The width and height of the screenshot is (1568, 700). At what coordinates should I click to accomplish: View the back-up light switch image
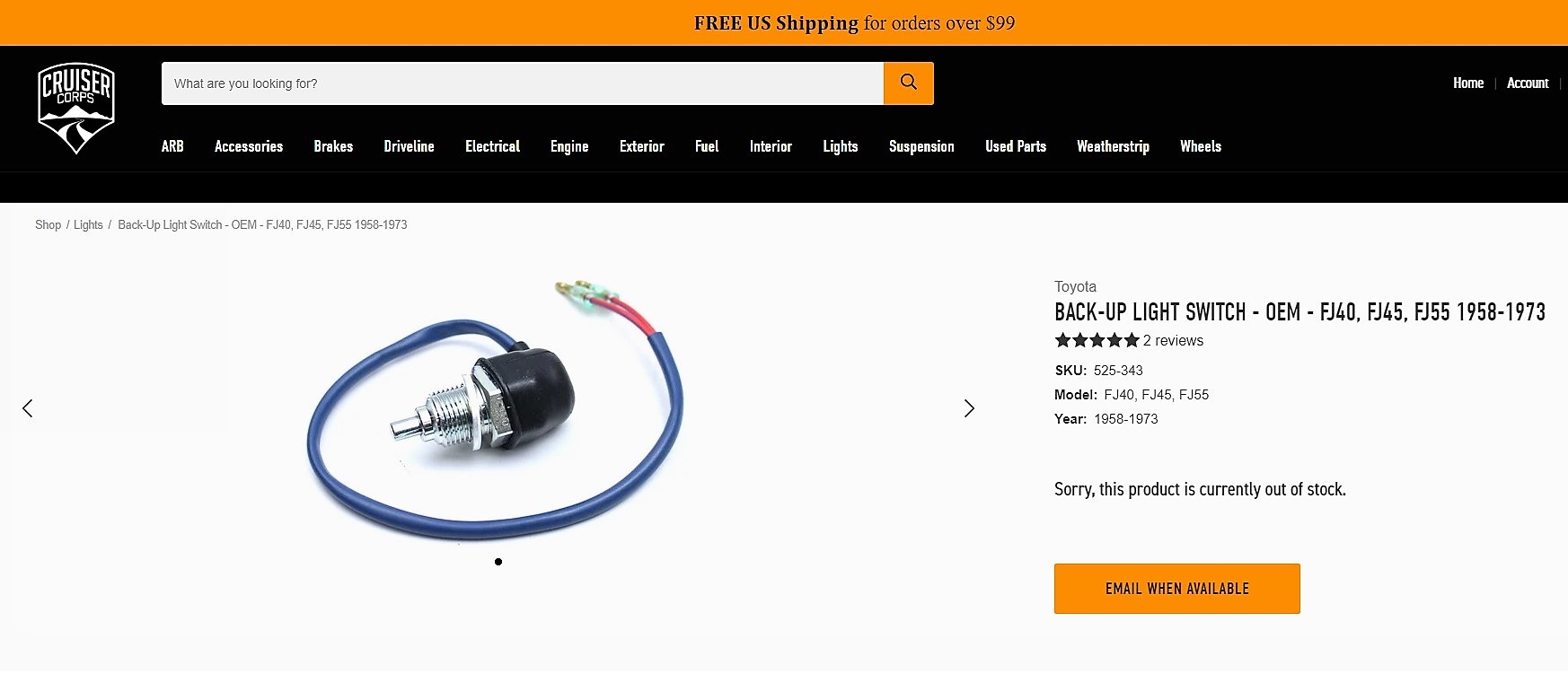pos(498,408)
